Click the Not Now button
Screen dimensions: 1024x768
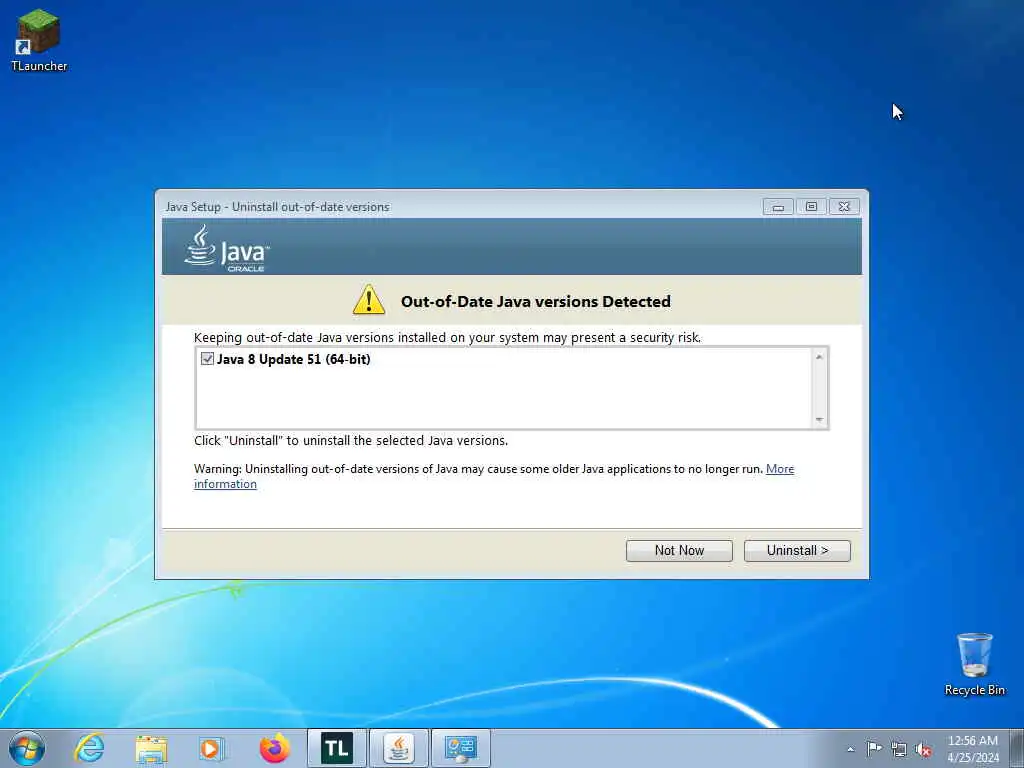(x=679, y=551)
